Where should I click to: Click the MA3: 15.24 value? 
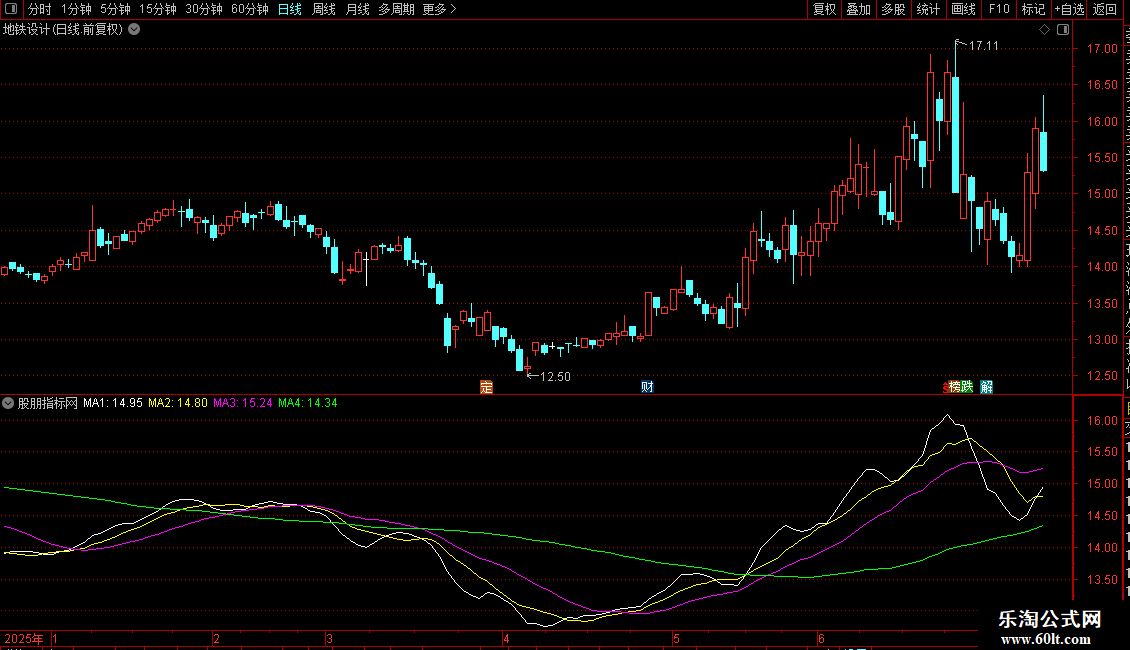click(x=243, y=403)
